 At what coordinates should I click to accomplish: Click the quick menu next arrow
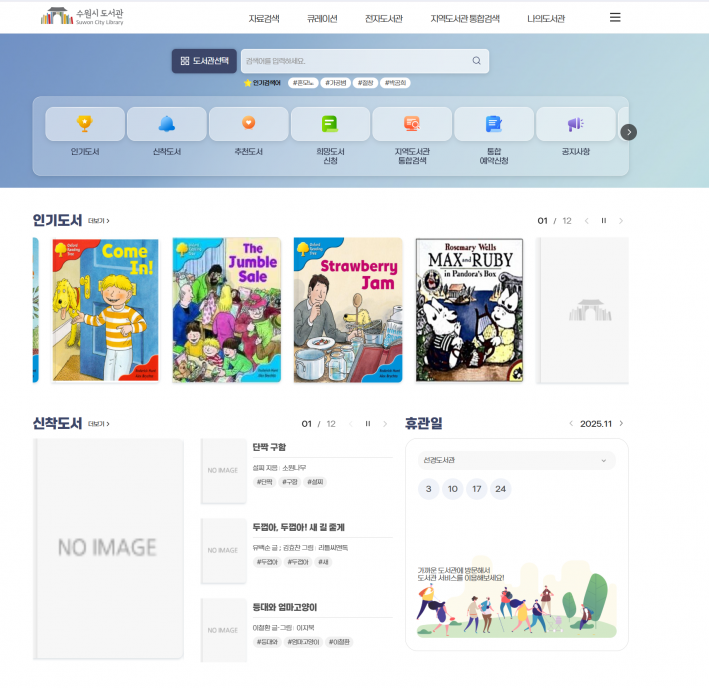coord(629,132)
